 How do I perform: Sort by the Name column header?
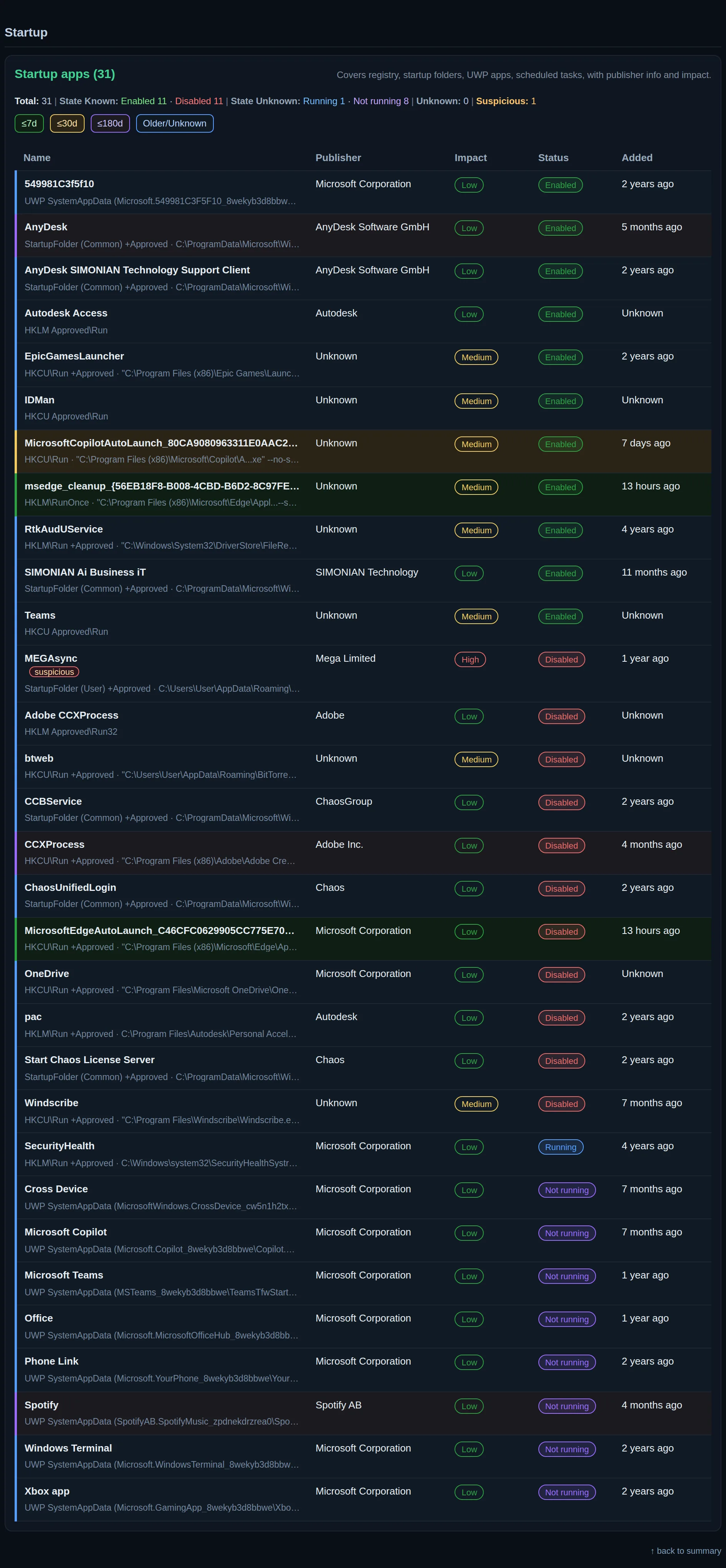pyautogui.click(x=37, y=158)
